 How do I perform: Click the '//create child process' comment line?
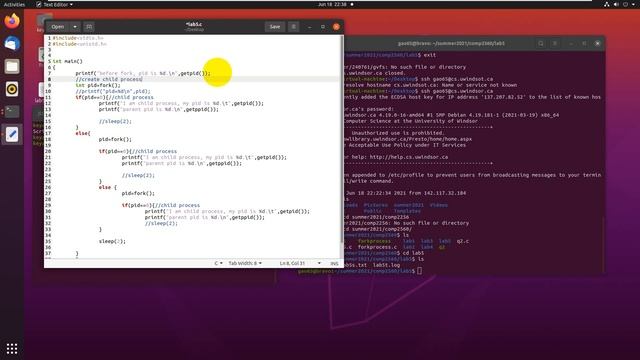(x=109, y=79)
